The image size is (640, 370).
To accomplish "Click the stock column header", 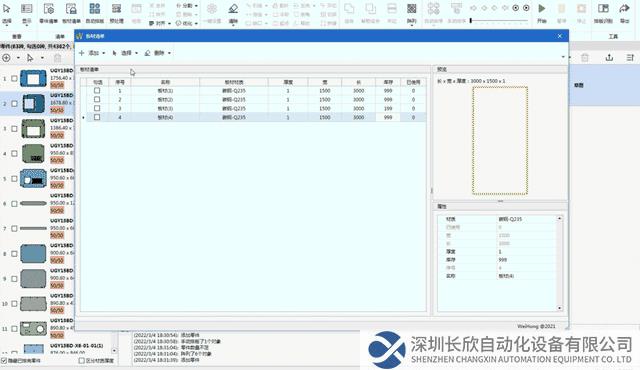I will 388,82.
